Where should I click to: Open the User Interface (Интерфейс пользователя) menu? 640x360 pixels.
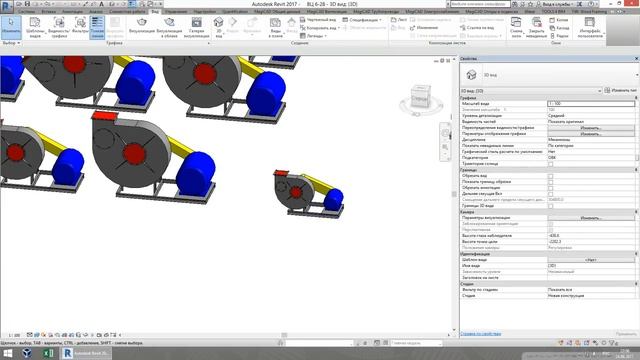click(x=590, y=27)
